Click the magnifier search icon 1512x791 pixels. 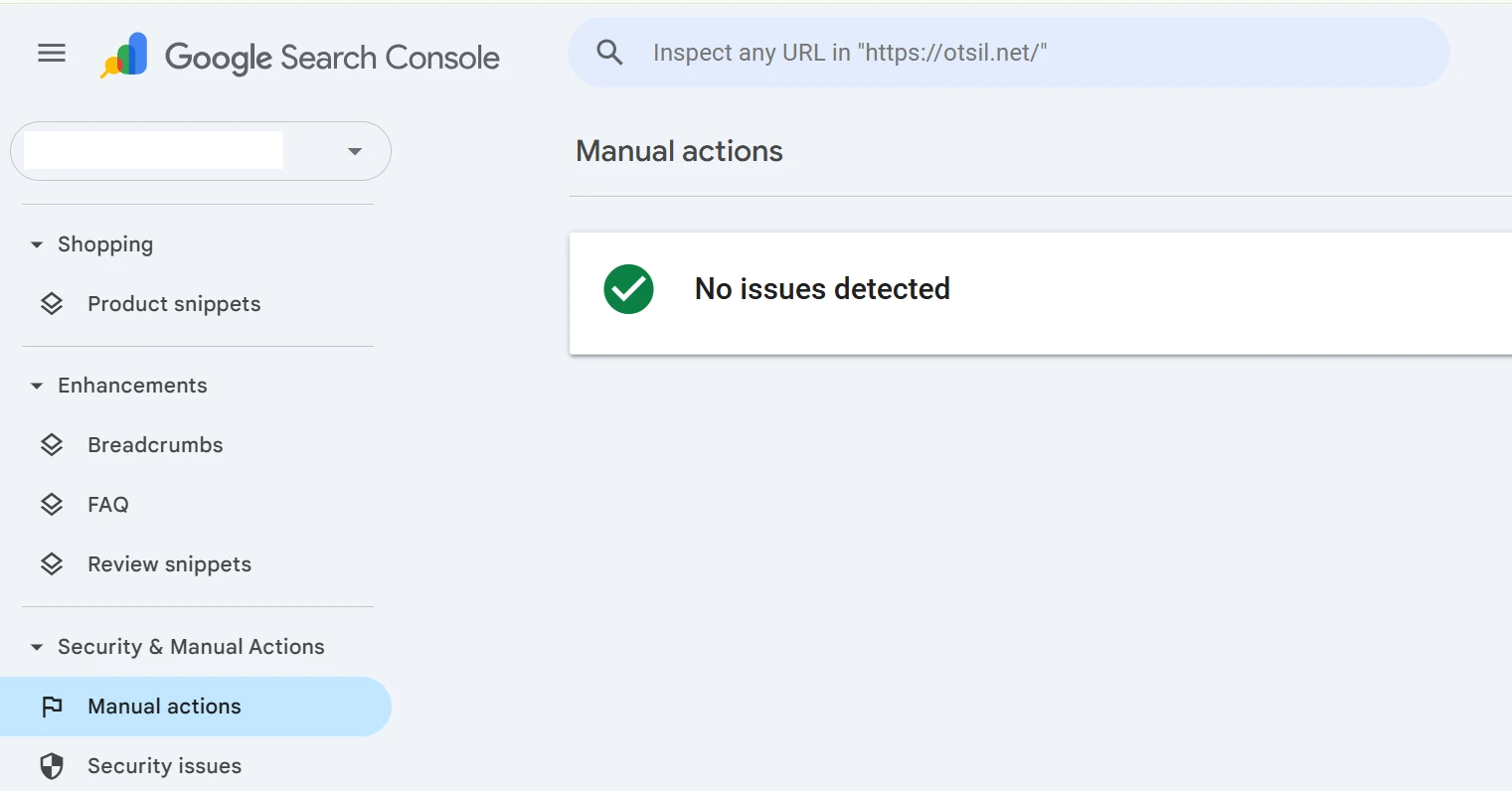pyautogui.click(x=609, y=53)
